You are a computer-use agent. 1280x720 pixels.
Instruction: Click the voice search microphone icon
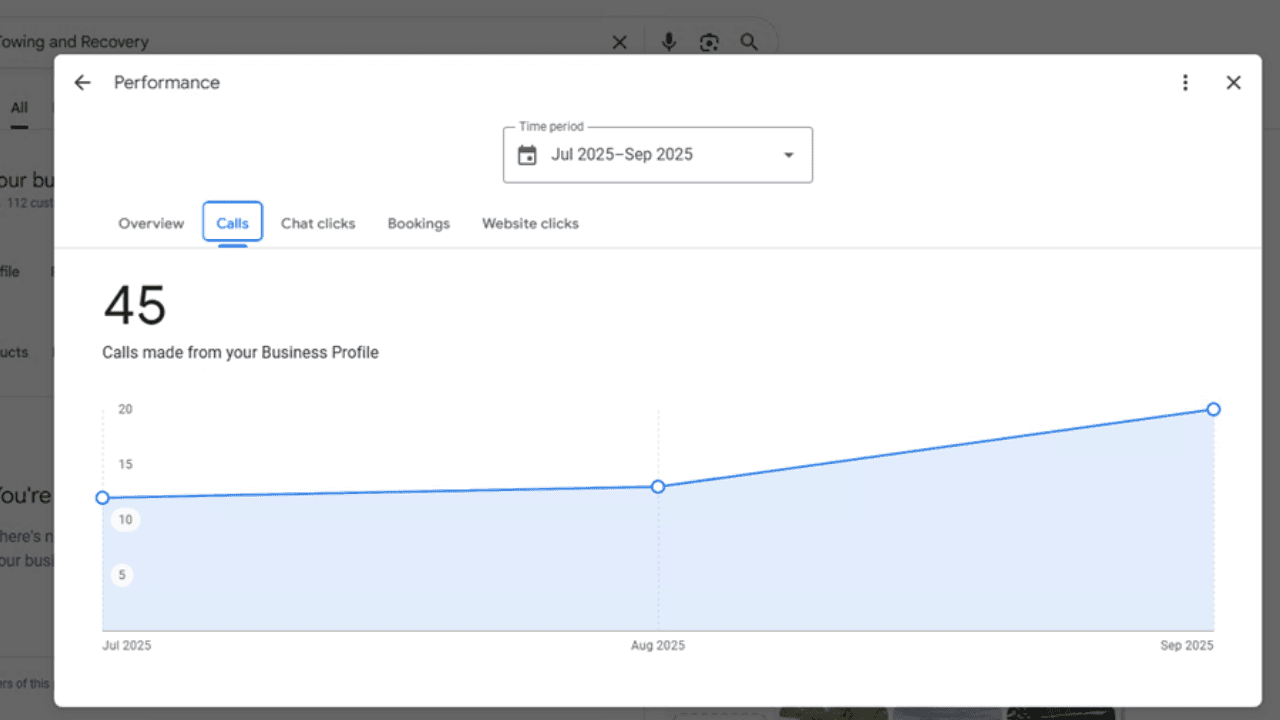[x=669, y=42]
